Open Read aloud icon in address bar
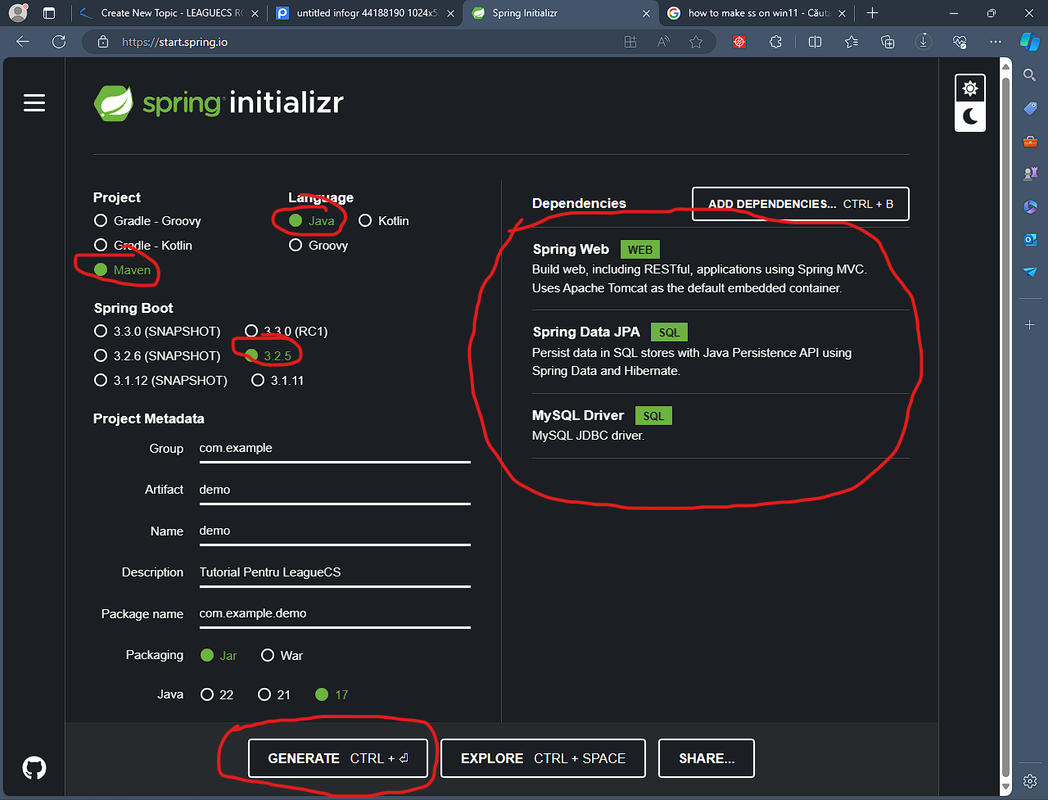 pos(663,41)
